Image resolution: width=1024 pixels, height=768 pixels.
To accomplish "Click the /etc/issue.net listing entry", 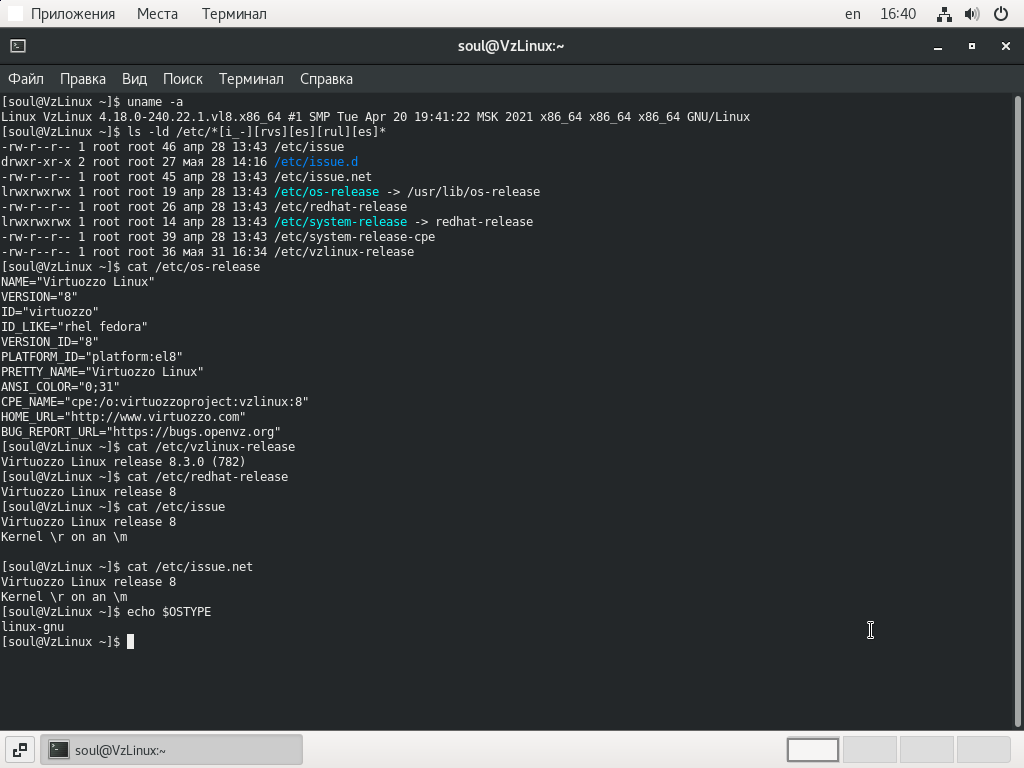I will pos(323,177).
